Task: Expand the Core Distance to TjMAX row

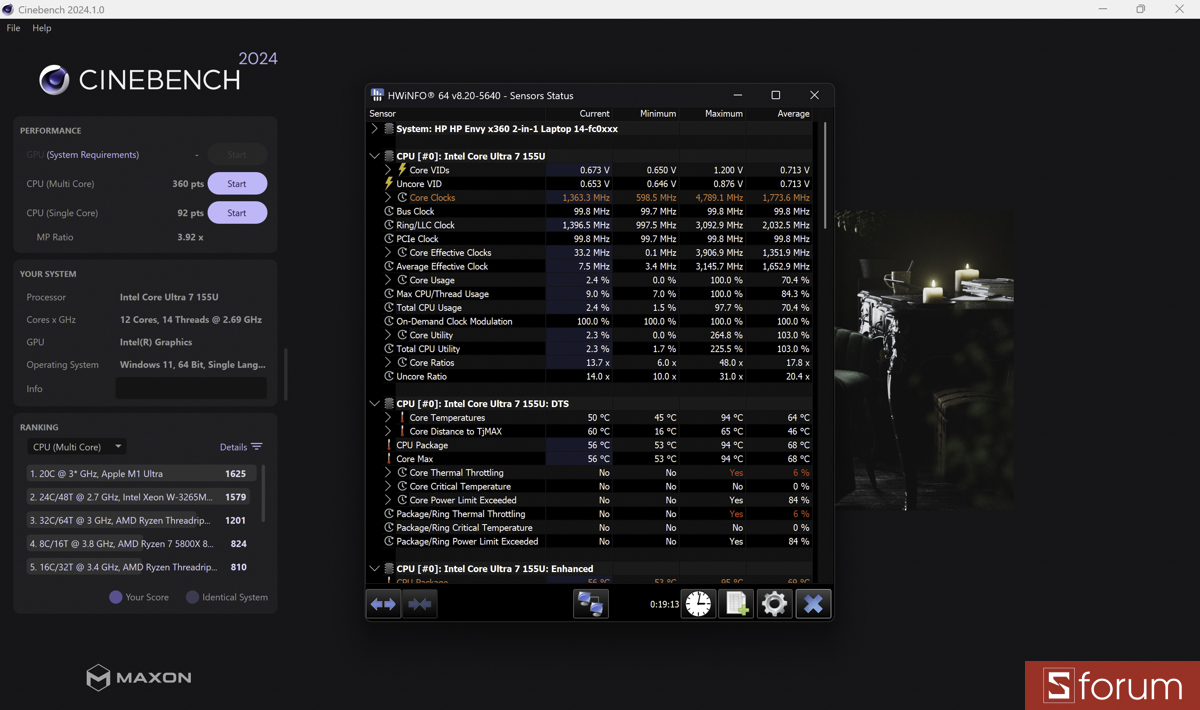Action: 388,432
